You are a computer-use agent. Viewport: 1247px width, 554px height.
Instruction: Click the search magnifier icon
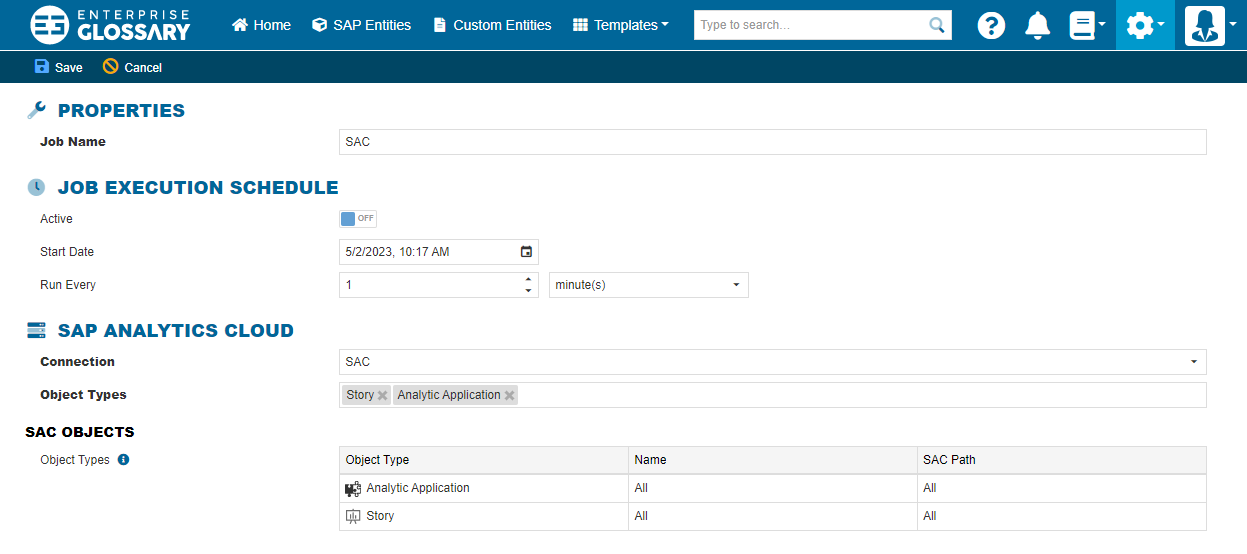[937, 25]
